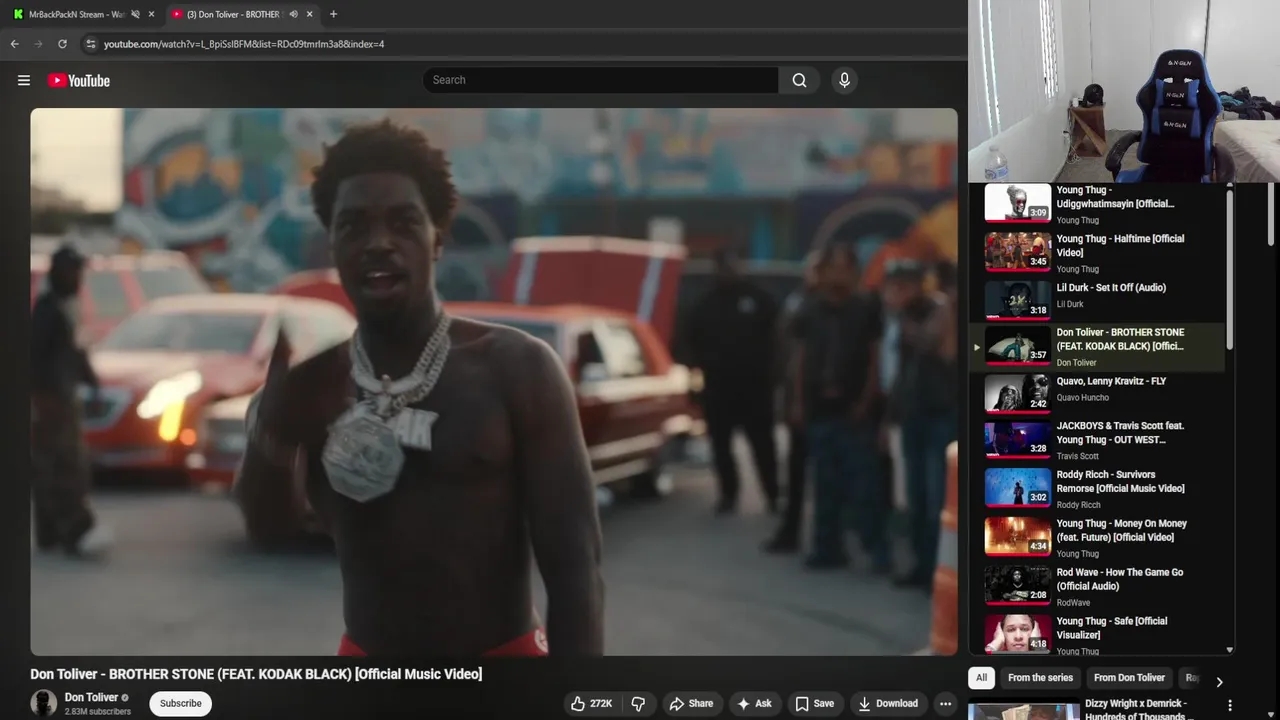
Task: Reload the page with the refresh icon
Action: (x=62, y=44)
